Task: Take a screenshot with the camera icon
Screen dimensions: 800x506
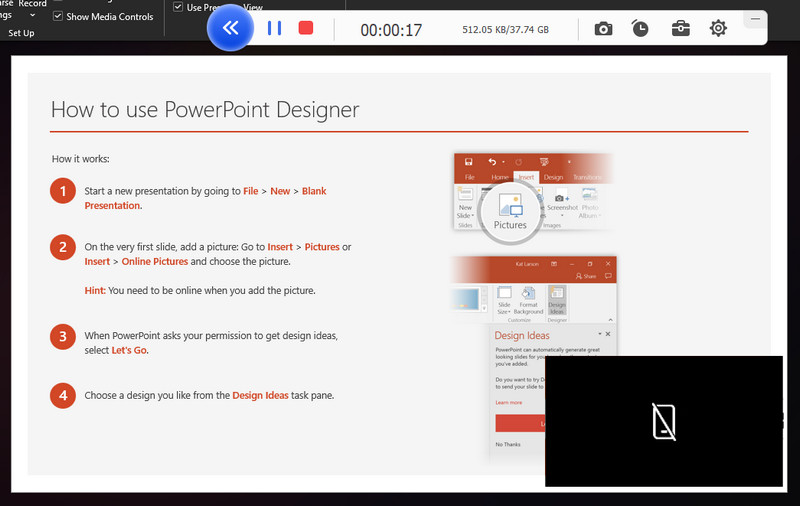Action: pos(603,29)
